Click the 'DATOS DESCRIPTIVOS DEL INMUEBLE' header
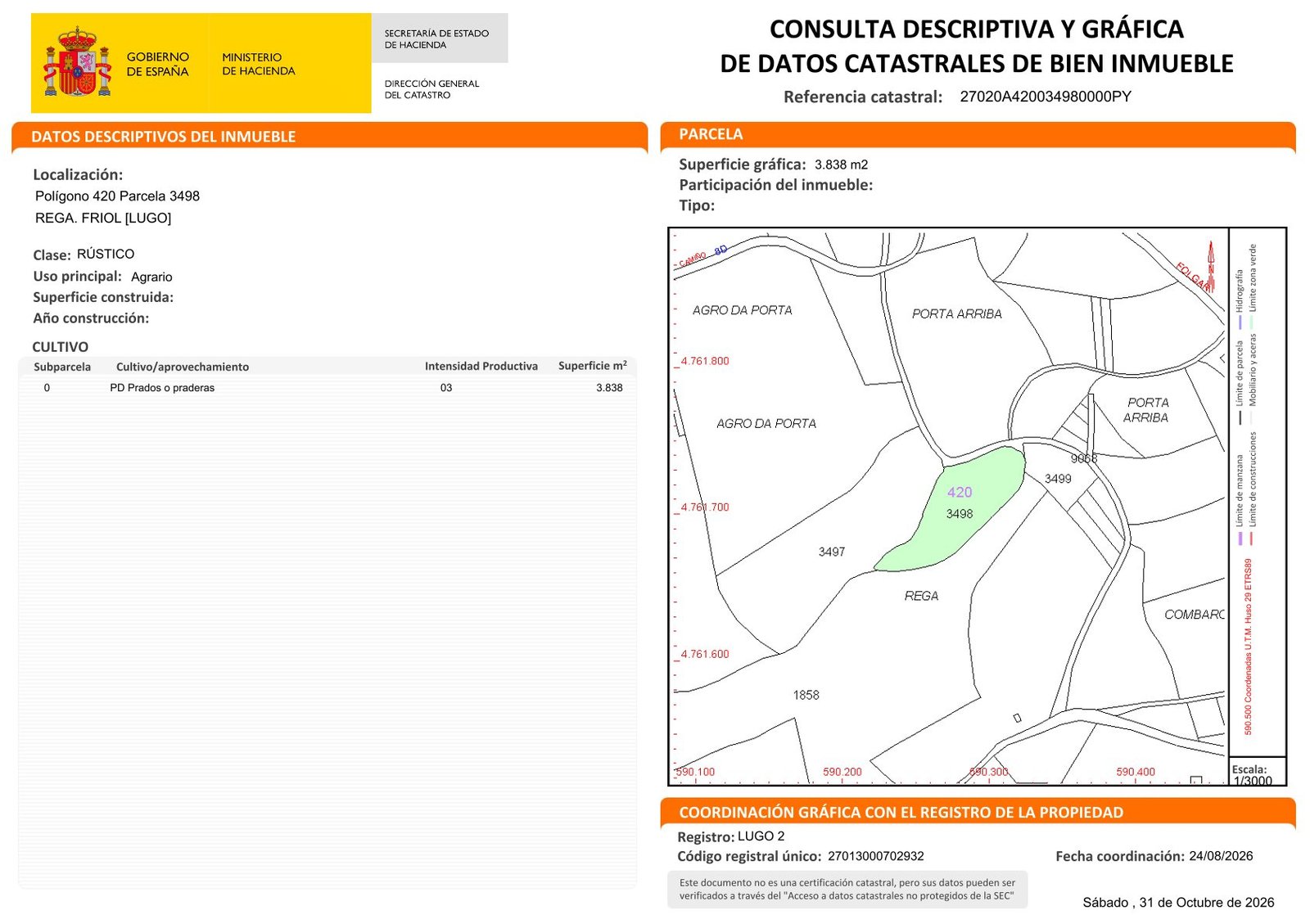The width and height of the screenshot is (1310, 924). [x=164, y=137]
